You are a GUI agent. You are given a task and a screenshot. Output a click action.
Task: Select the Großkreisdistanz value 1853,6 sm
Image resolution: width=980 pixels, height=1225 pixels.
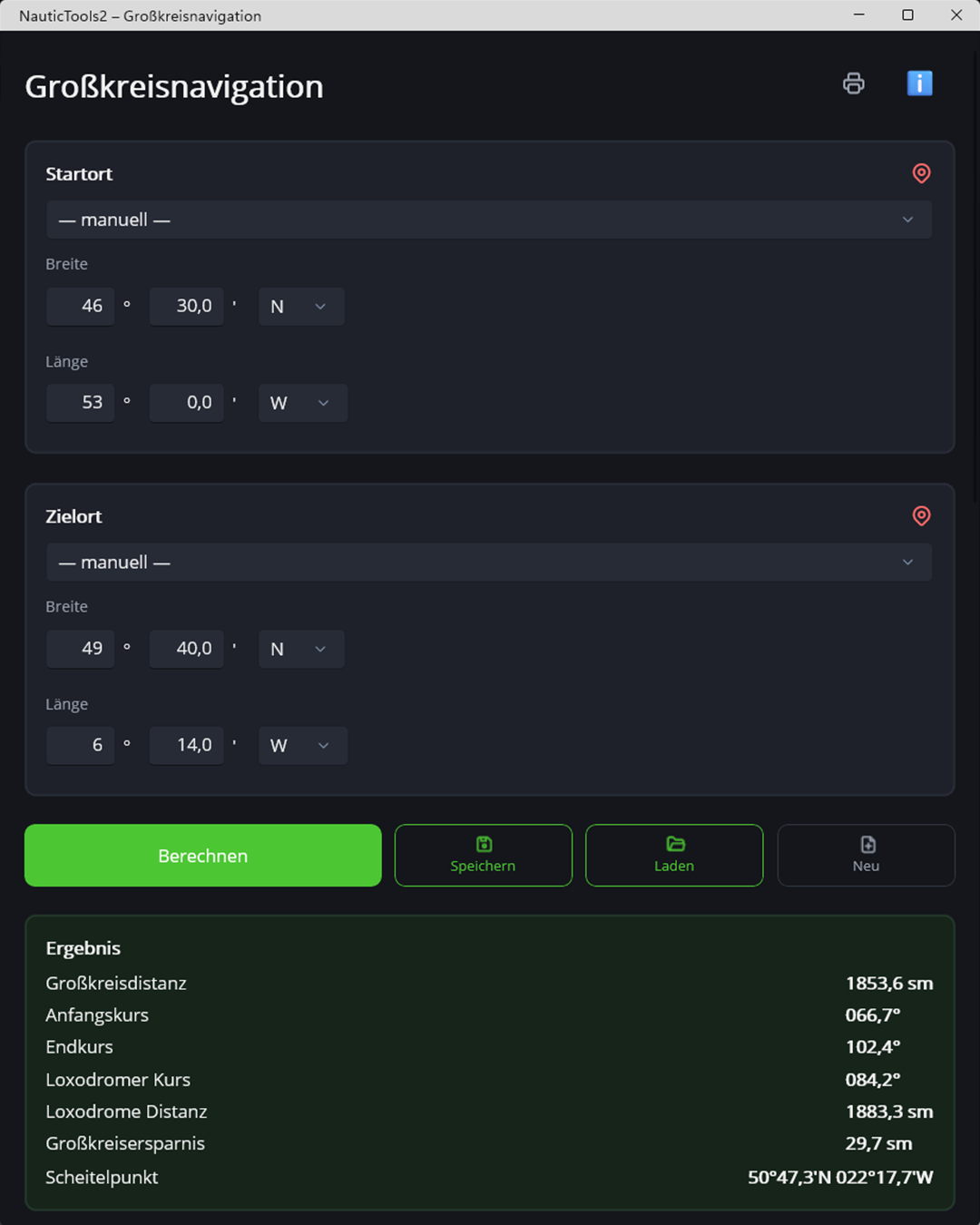(889, 984)
